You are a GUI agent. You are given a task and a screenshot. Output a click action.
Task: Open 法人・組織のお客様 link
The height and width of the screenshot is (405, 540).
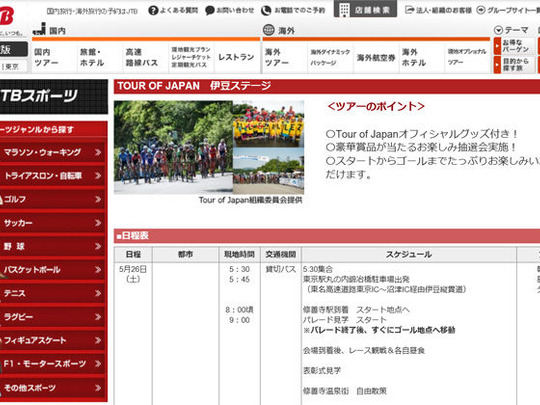click(444, 11)
